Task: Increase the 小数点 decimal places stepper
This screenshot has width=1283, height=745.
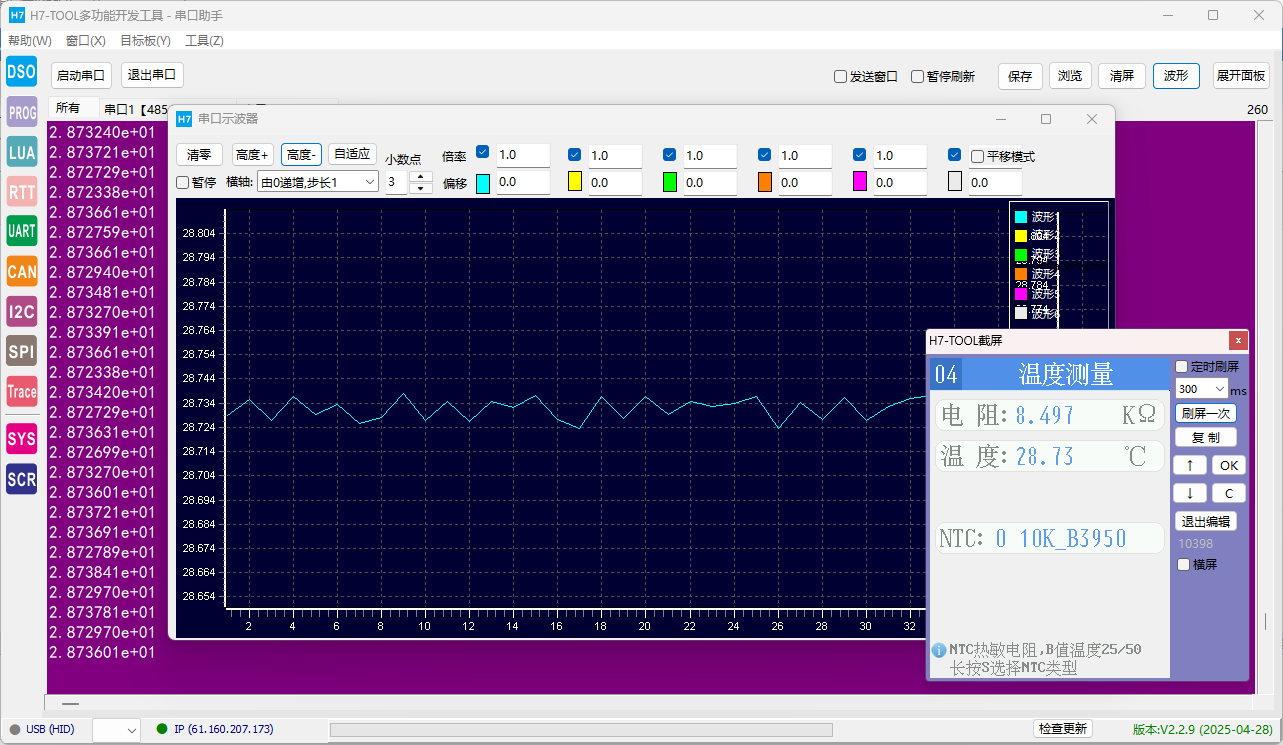Action: (x=421, y=177)
